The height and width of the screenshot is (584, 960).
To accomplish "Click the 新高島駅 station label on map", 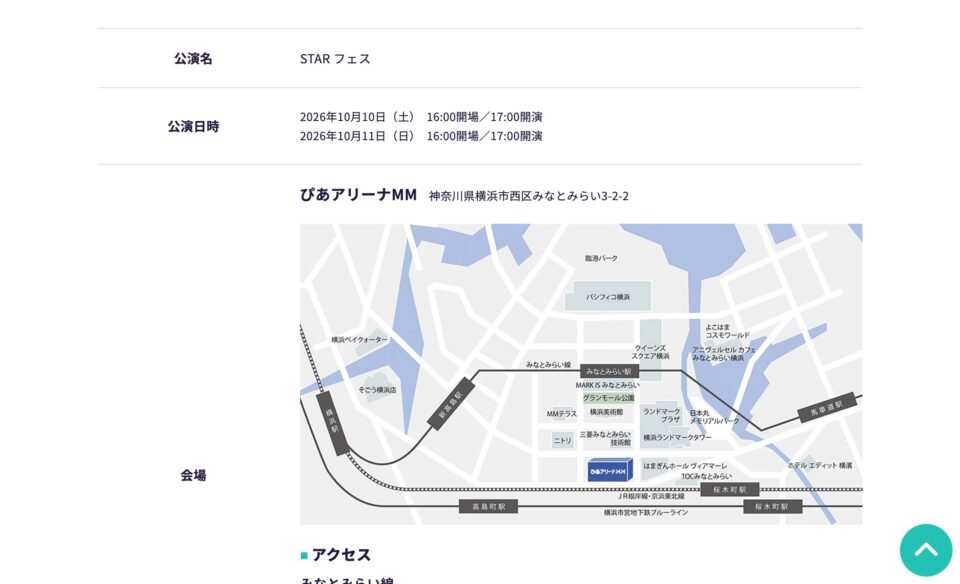I will click(x=451, y=403).
